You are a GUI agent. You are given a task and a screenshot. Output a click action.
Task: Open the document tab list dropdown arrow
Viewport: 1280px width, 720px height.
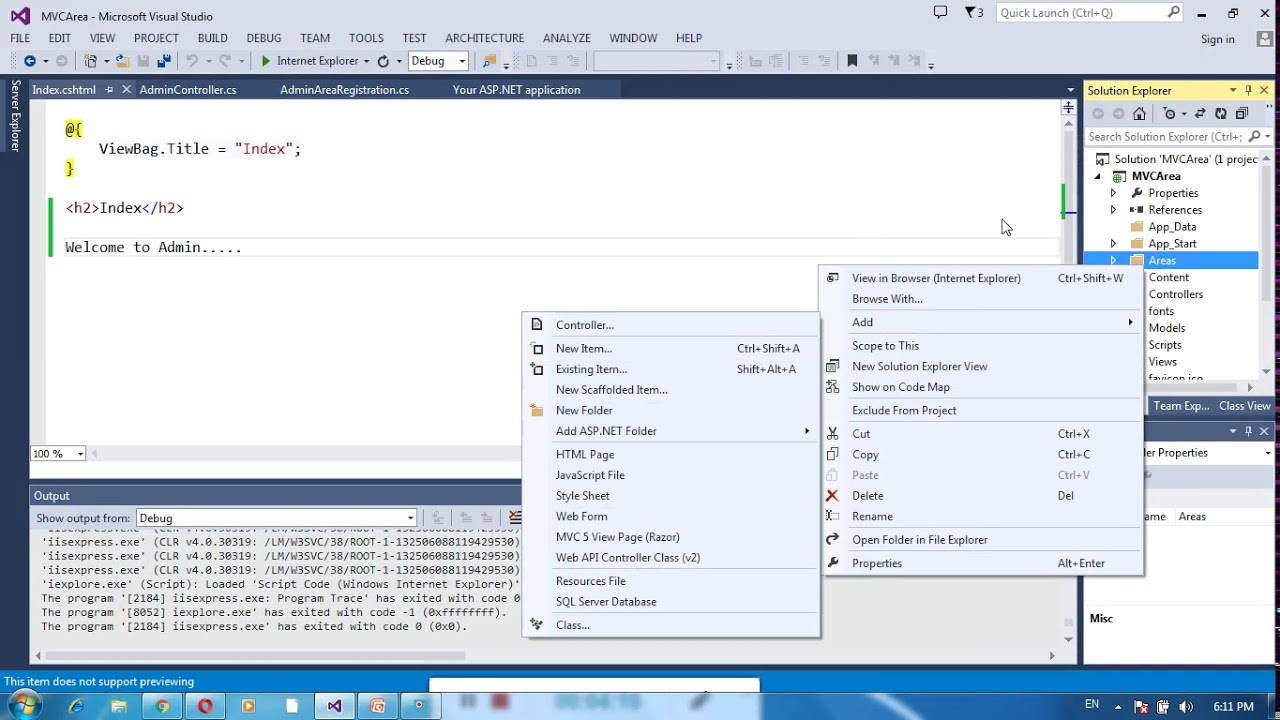coord(1070,90)
